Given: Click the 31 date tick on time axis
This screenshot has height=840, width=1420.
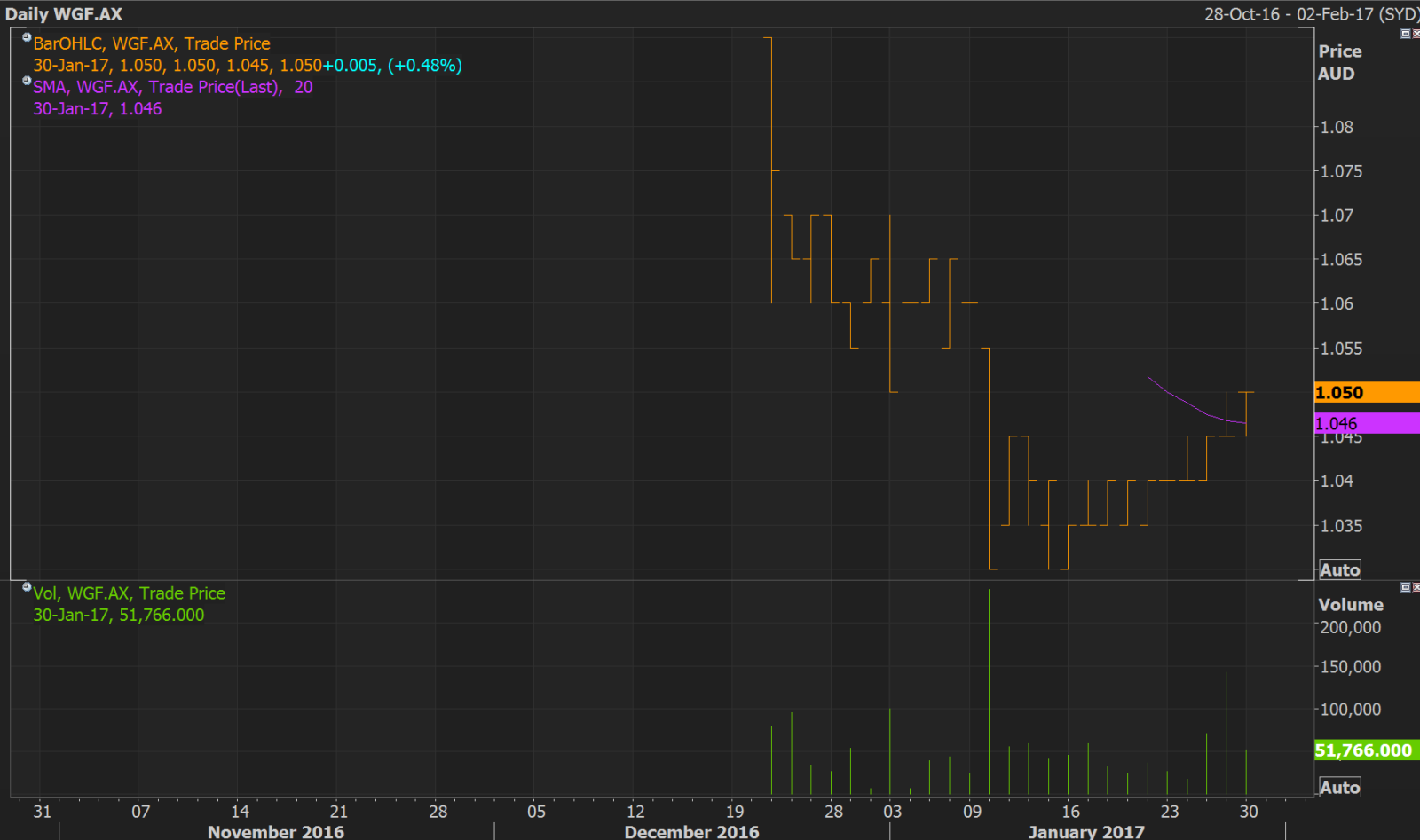Looking at the screenshot, I should tap(42, 812).
